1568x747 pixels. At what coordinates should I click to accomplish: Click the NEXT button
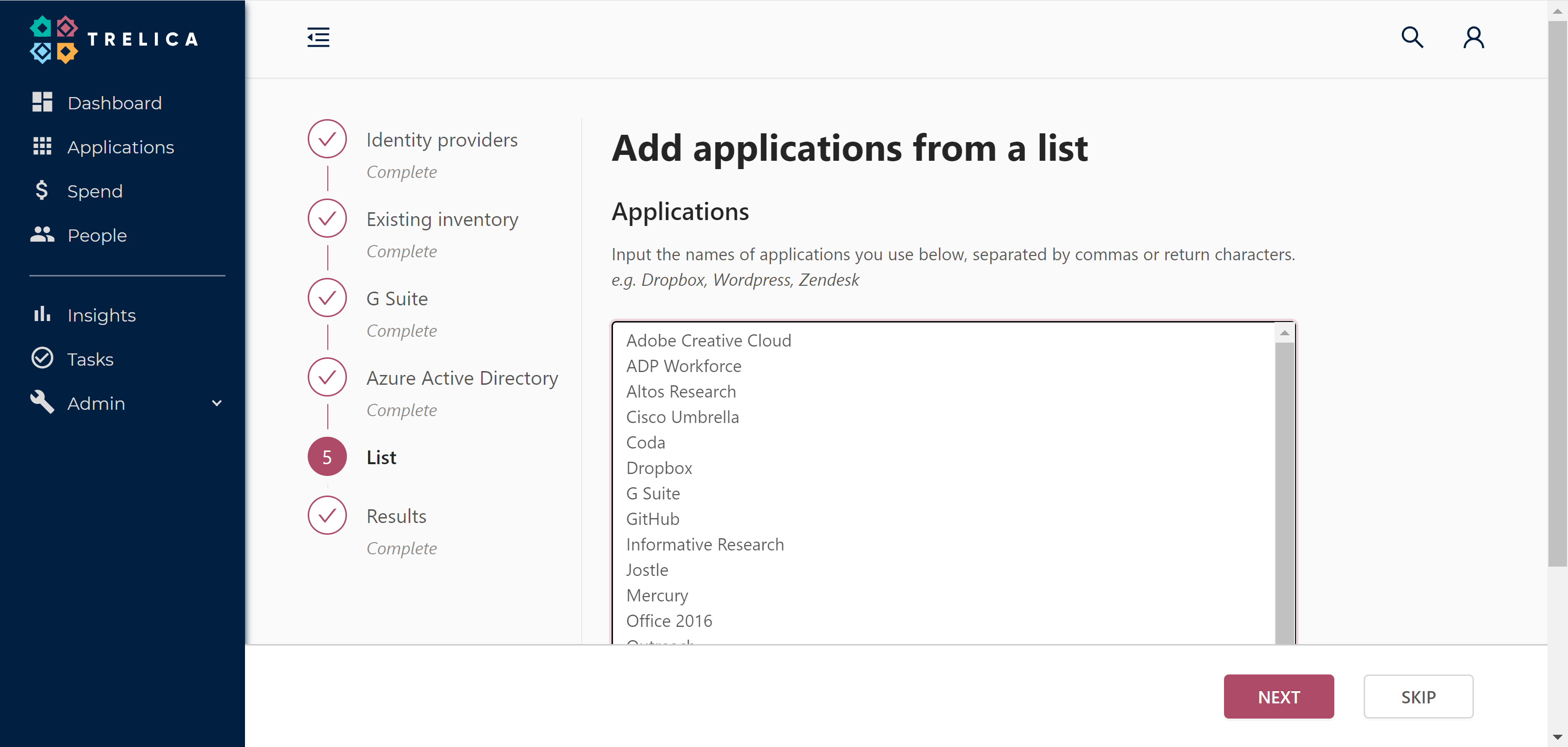(1278, 697)
